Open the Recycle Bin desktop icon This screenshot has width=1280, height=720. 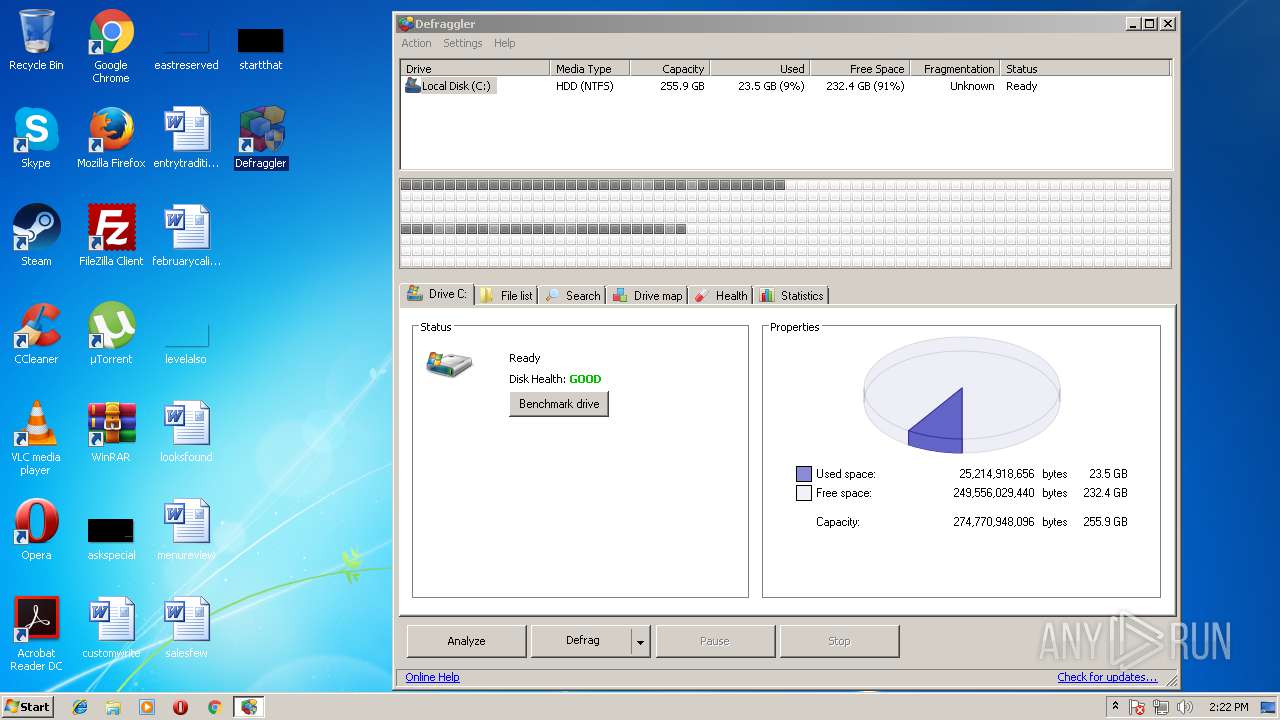point(36,40)
